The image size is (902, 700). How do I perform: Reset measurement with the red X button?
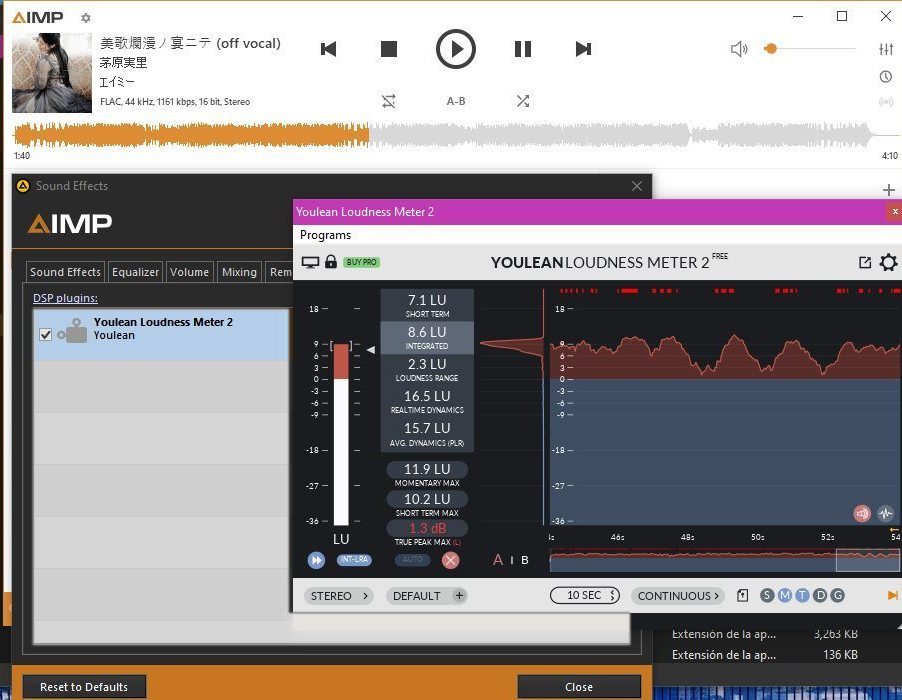coord(450,560)
